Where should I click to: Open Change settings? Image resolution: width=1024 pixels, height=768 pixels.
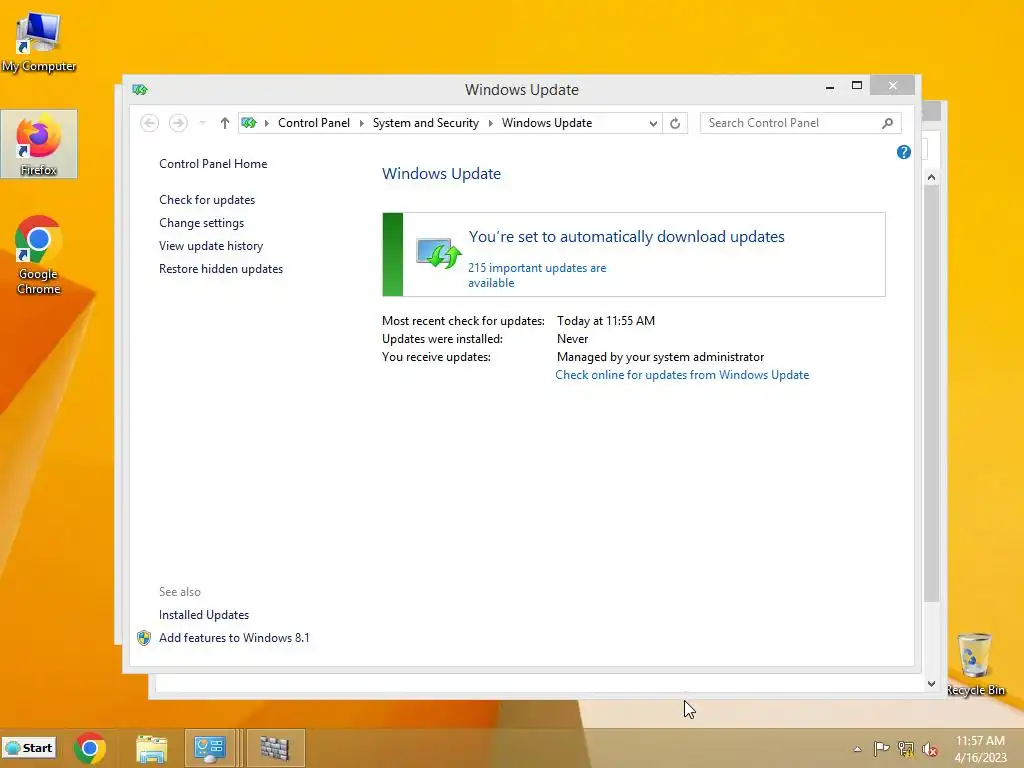coord(201,223)
